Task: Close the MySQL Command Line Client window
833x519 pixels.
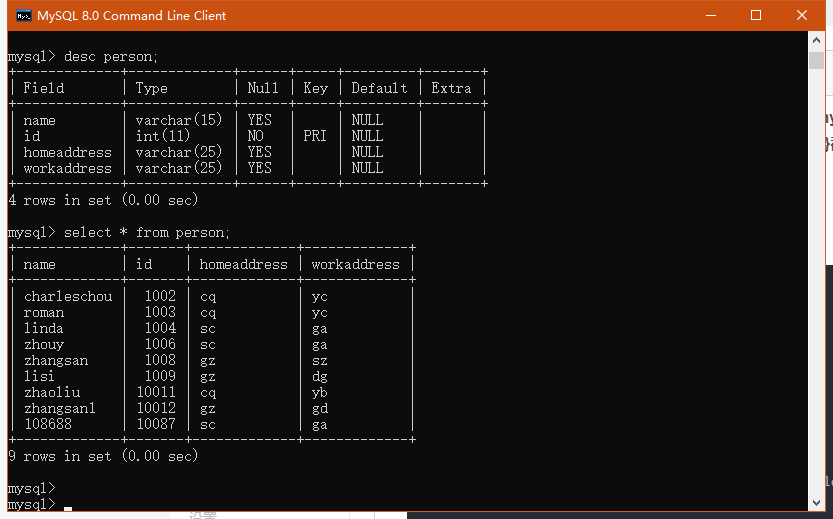Action: pyautogui.click(x=802, y=16)
